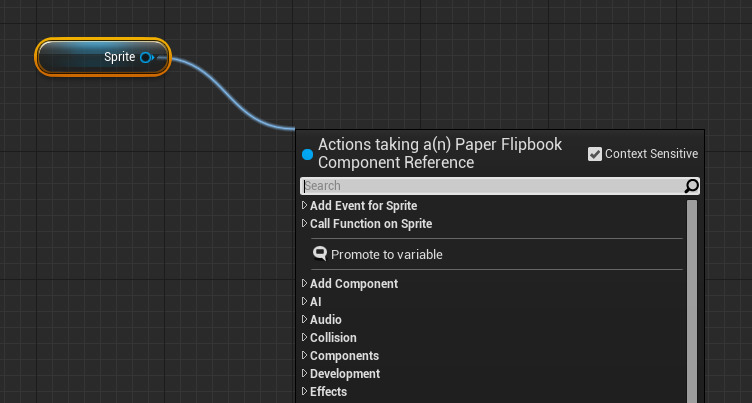Expand the Add Component category
The image size is (752, 403).
[353, 284]
